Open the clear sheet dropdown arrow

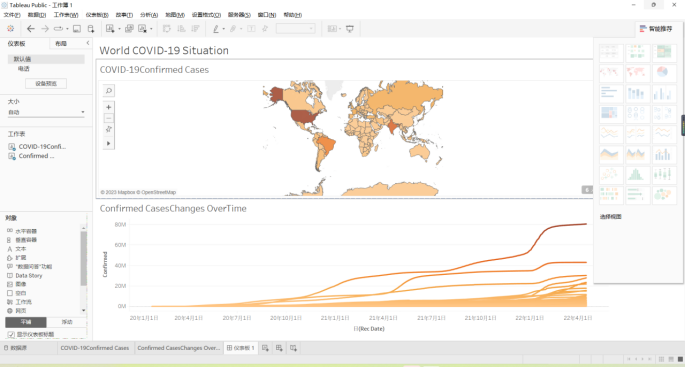point(151,29)
